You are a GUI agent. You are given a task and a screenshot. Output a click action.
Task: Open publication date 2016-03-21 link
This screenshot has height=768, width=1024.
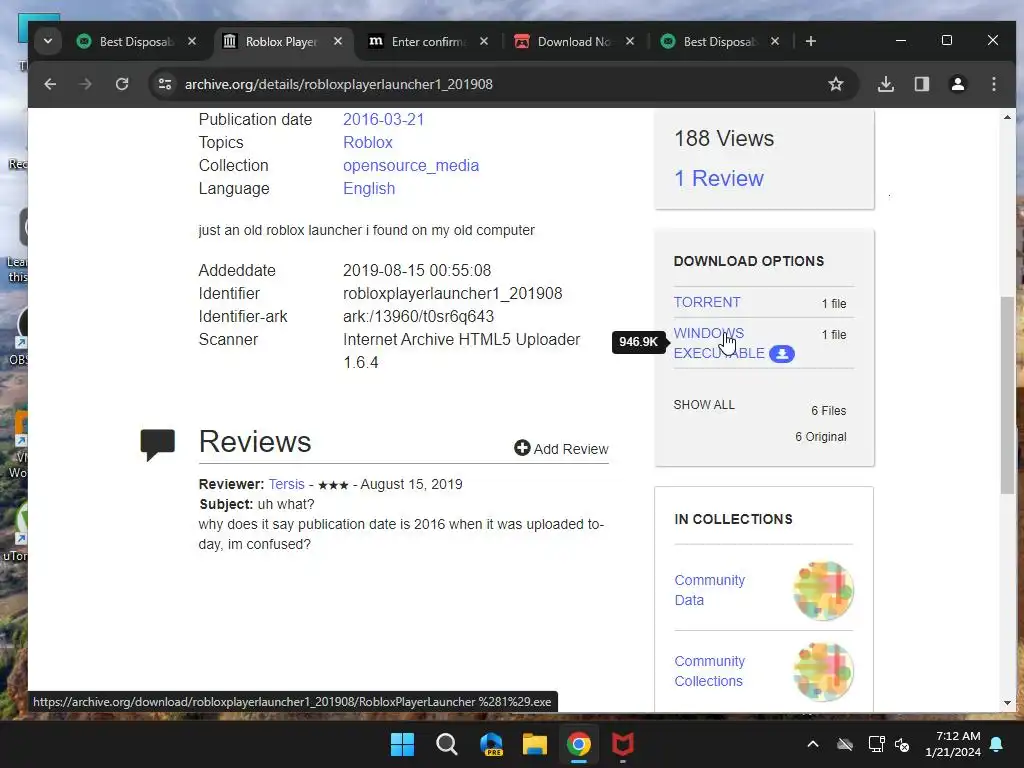[383, 120]
